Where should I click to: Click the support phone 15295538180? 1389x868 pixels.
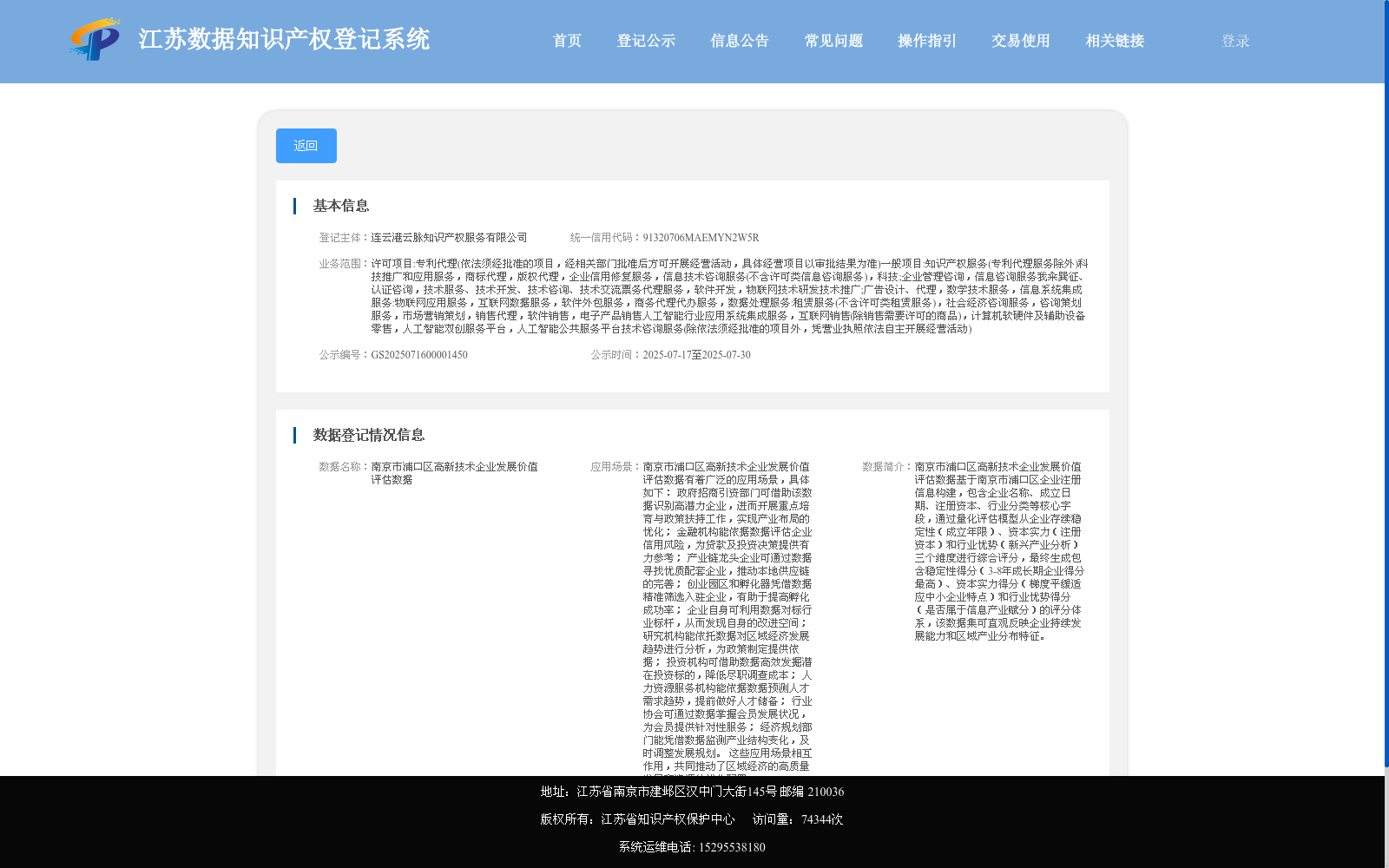(732, 847)
